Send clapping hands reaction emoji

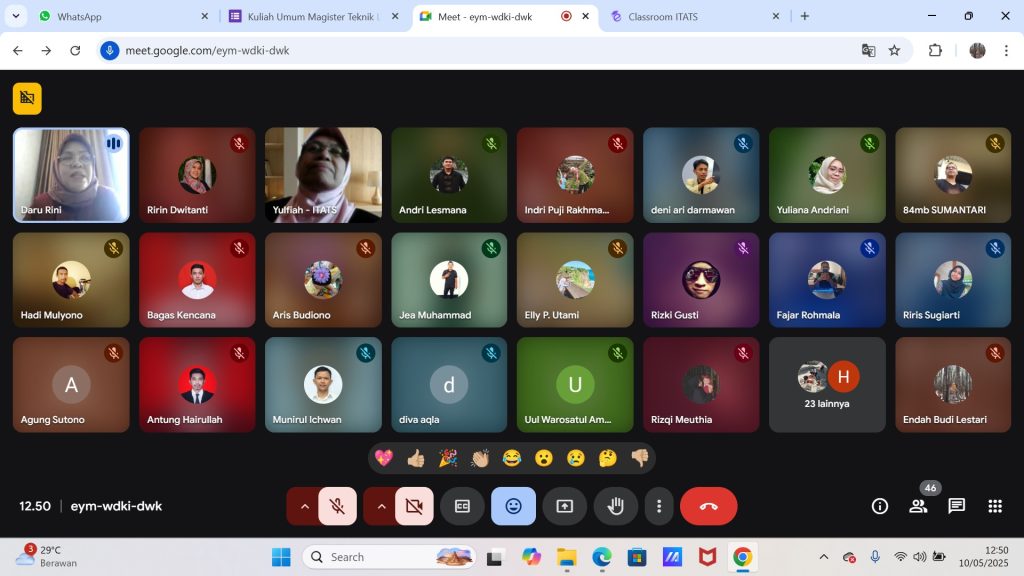click(x=480, y=458)
